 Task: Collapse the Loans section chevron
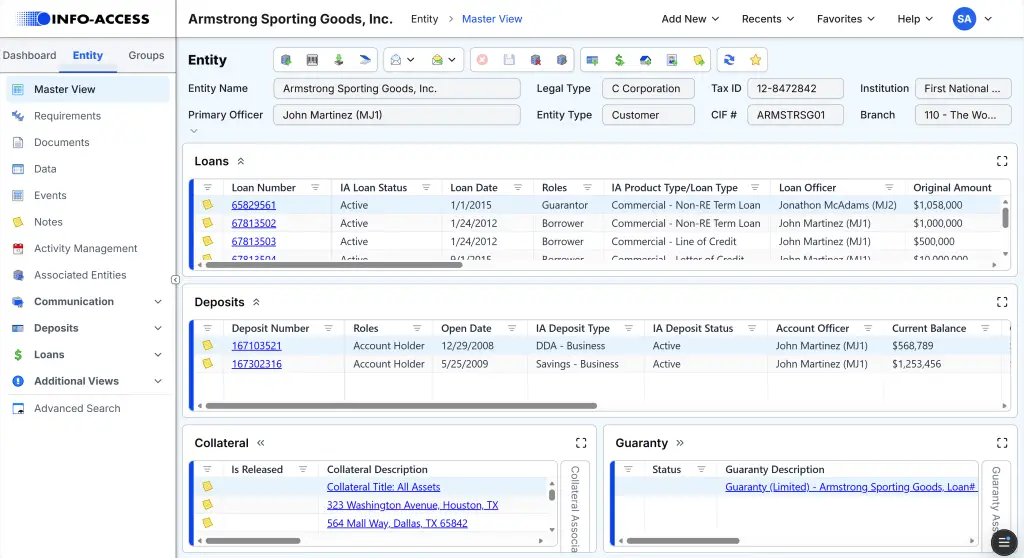[x=241, y=161]
